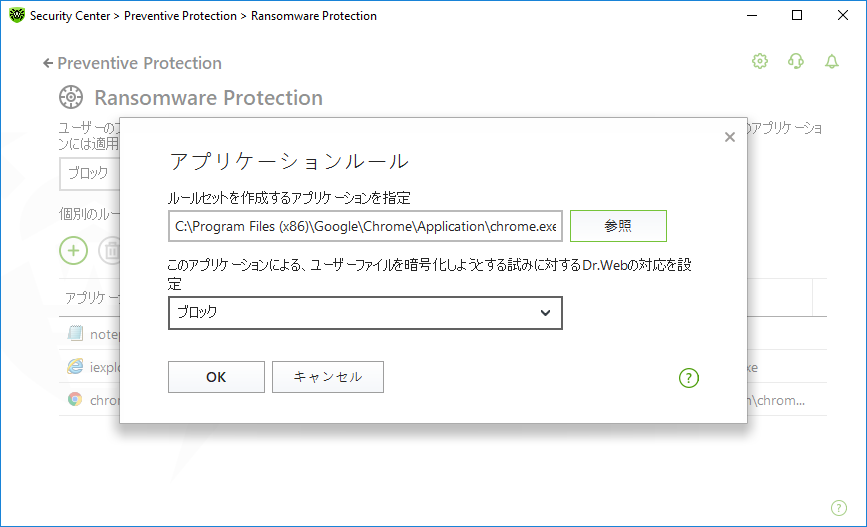
Task: Expand the ブロック action dropdown in the dialog
Action: click(x=365, y=313)
